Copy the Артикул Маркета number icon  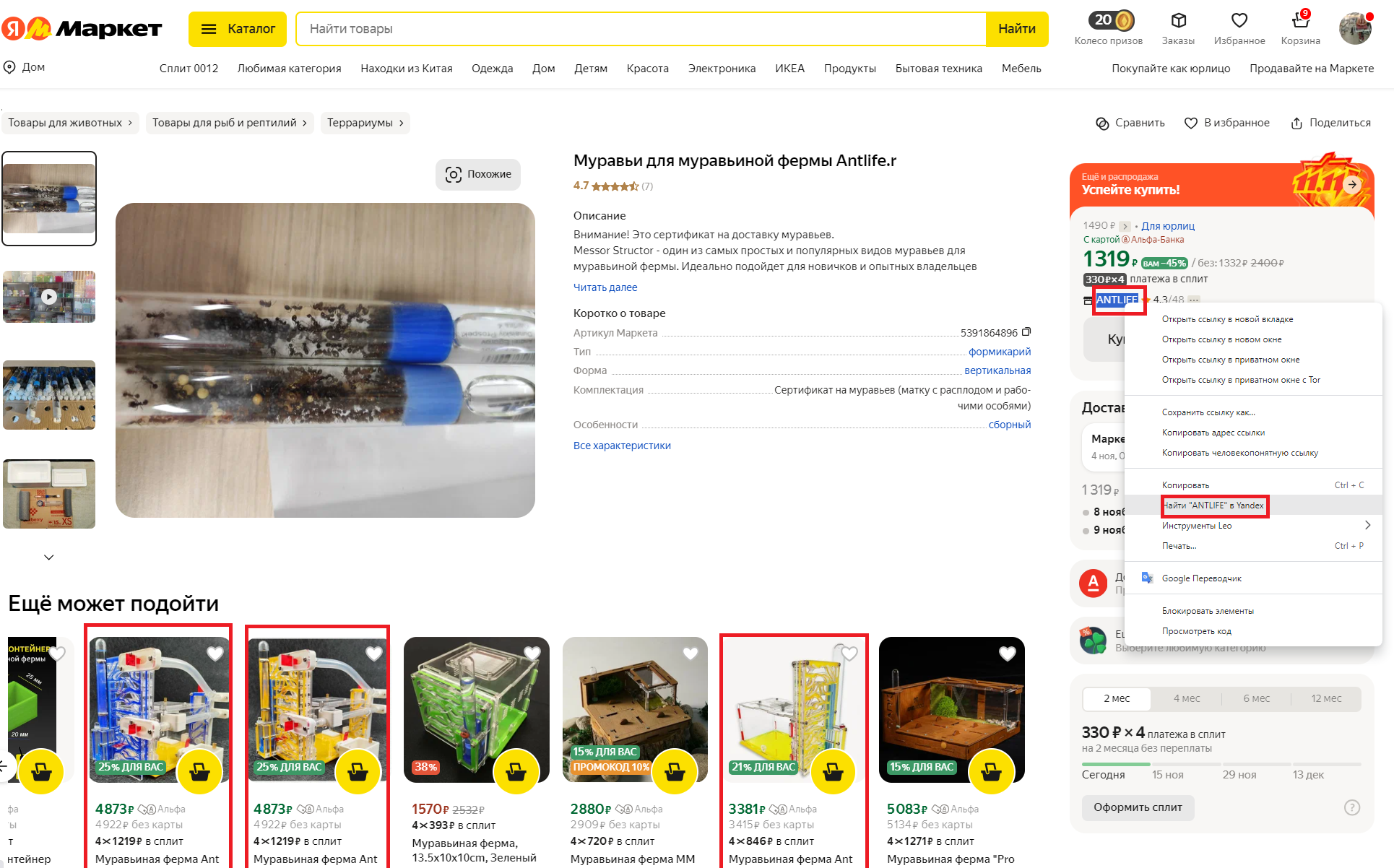1026,332
